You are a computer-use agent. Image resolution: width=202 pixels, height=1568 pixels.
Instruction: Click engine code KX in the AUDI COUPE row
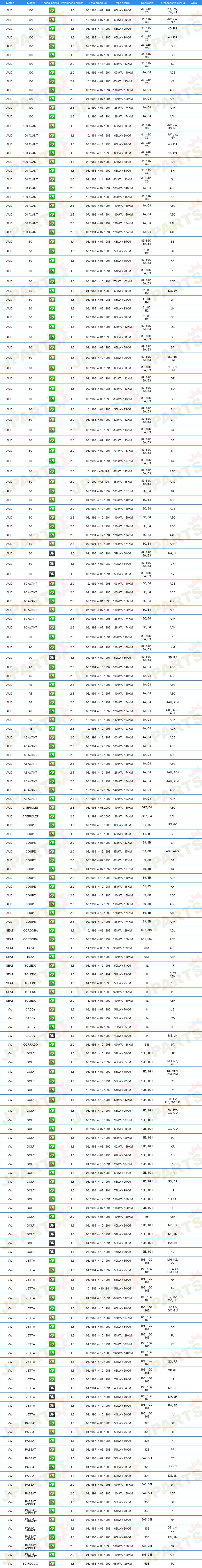(x=172, y=886)
